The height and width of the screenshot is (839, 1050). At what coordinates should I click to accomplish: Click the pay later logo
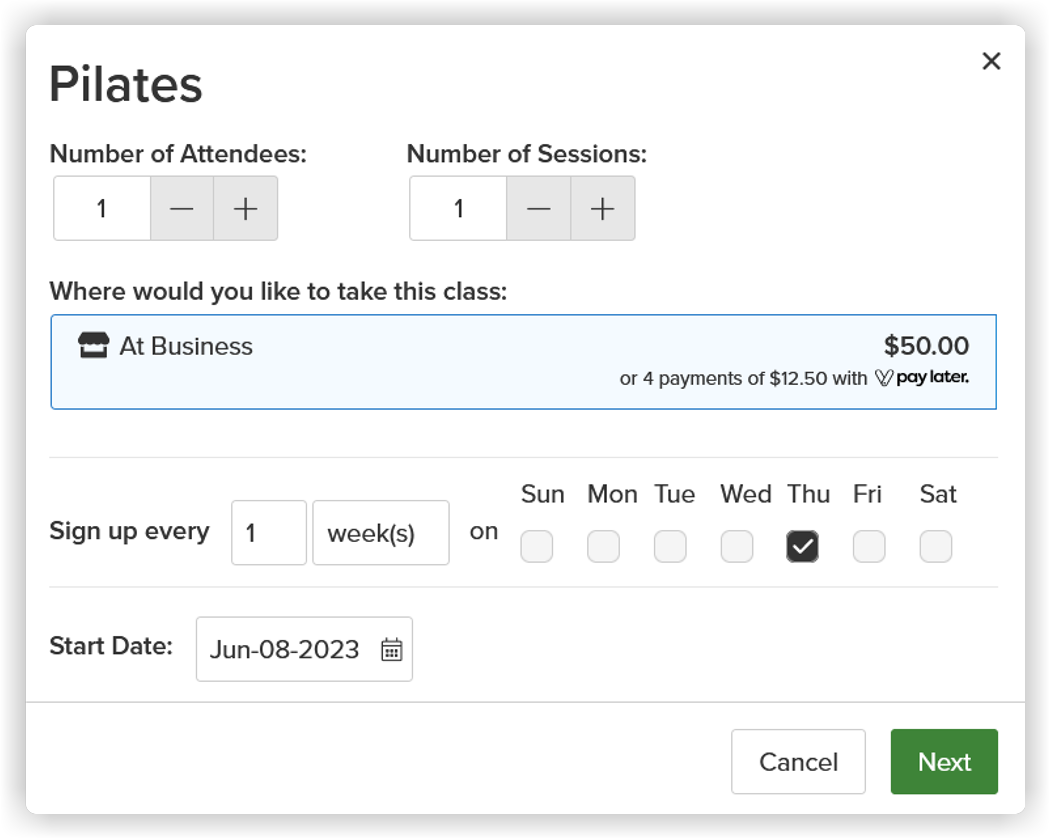coord(922,378)
